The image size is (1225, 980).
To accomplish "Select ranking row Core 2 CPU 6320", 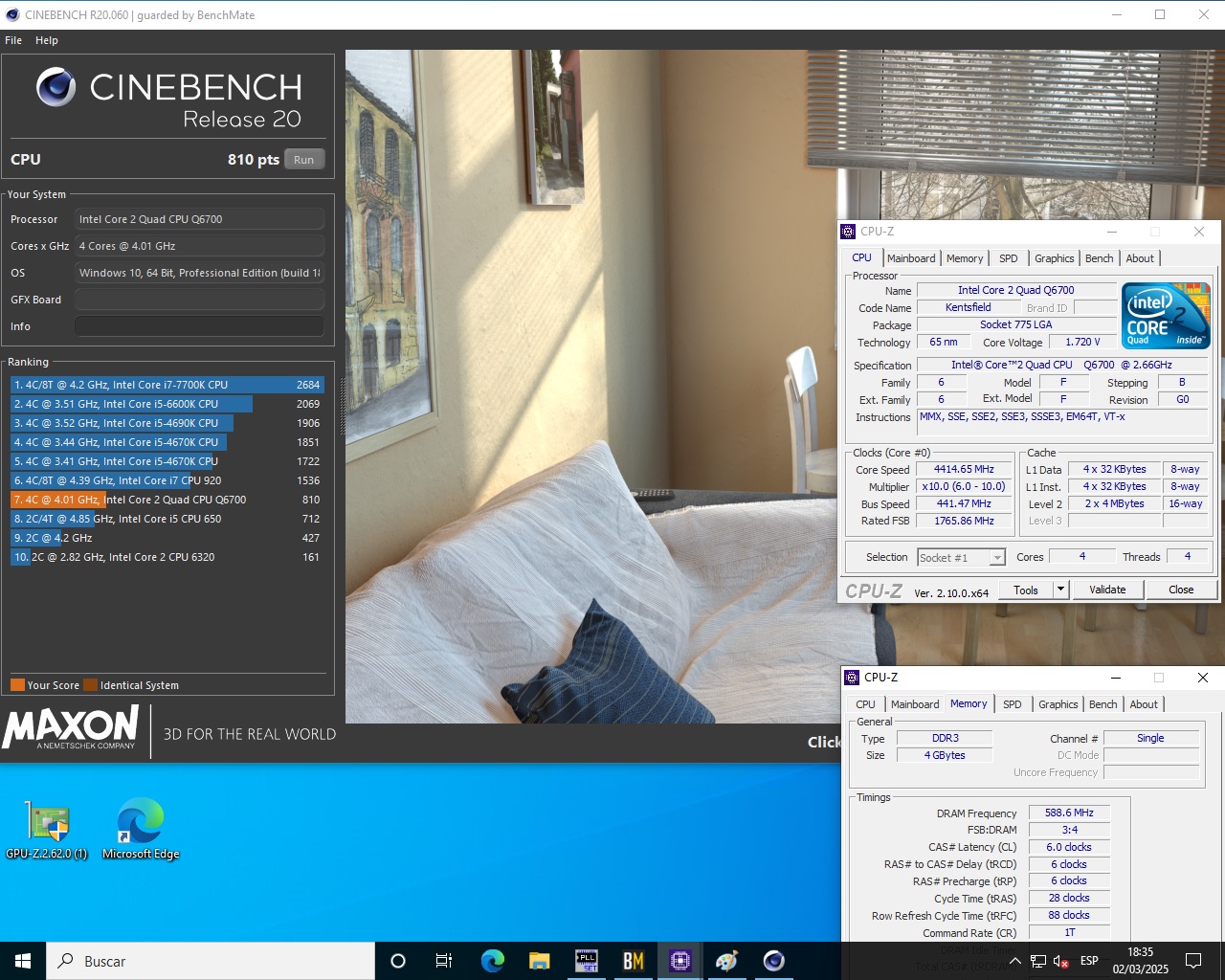I will [x=167, y=557].
